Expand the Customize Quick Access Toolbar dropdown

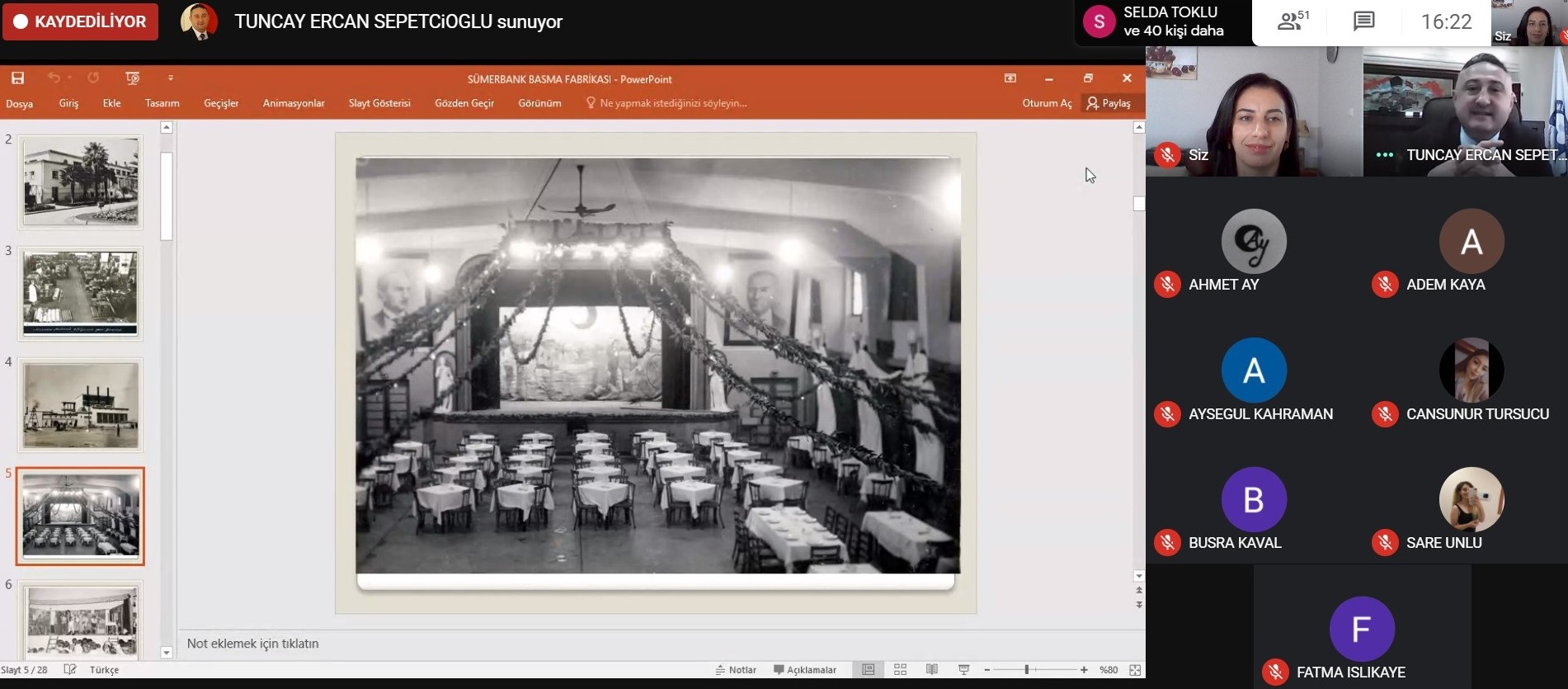point(171,78)
